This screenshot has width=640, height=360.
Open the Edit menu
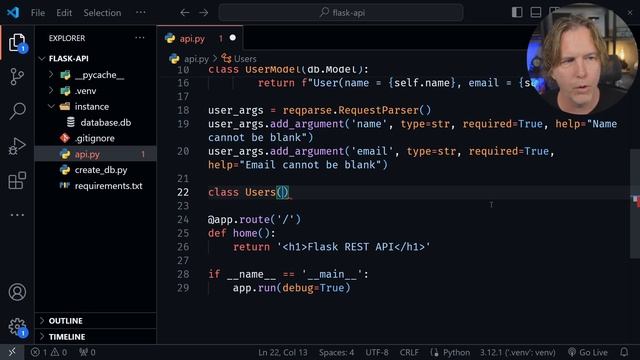64,13
